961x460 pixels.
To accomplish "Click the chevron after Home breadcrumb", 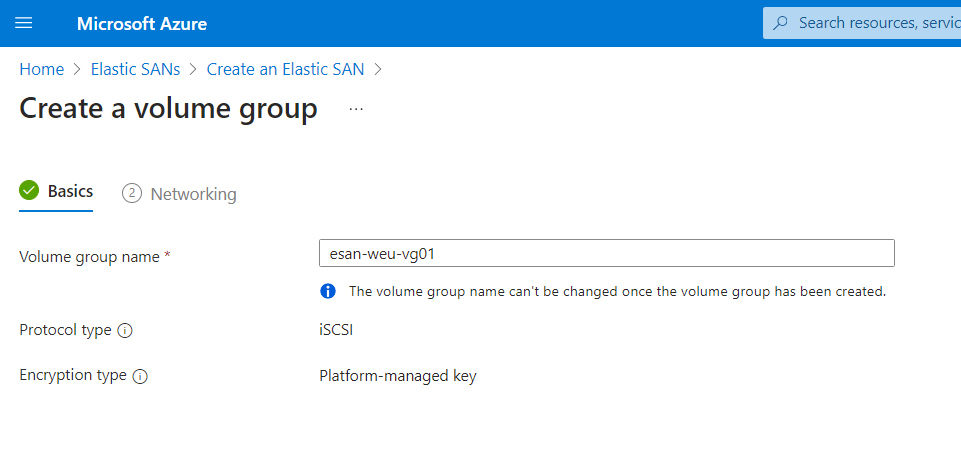I will [77, 69].
